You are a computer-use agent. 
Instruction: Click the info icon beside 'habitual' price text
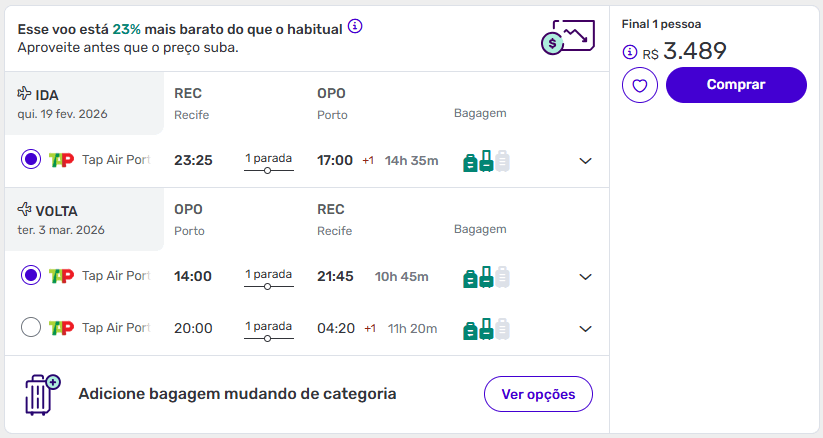click(x=355, y=26)
